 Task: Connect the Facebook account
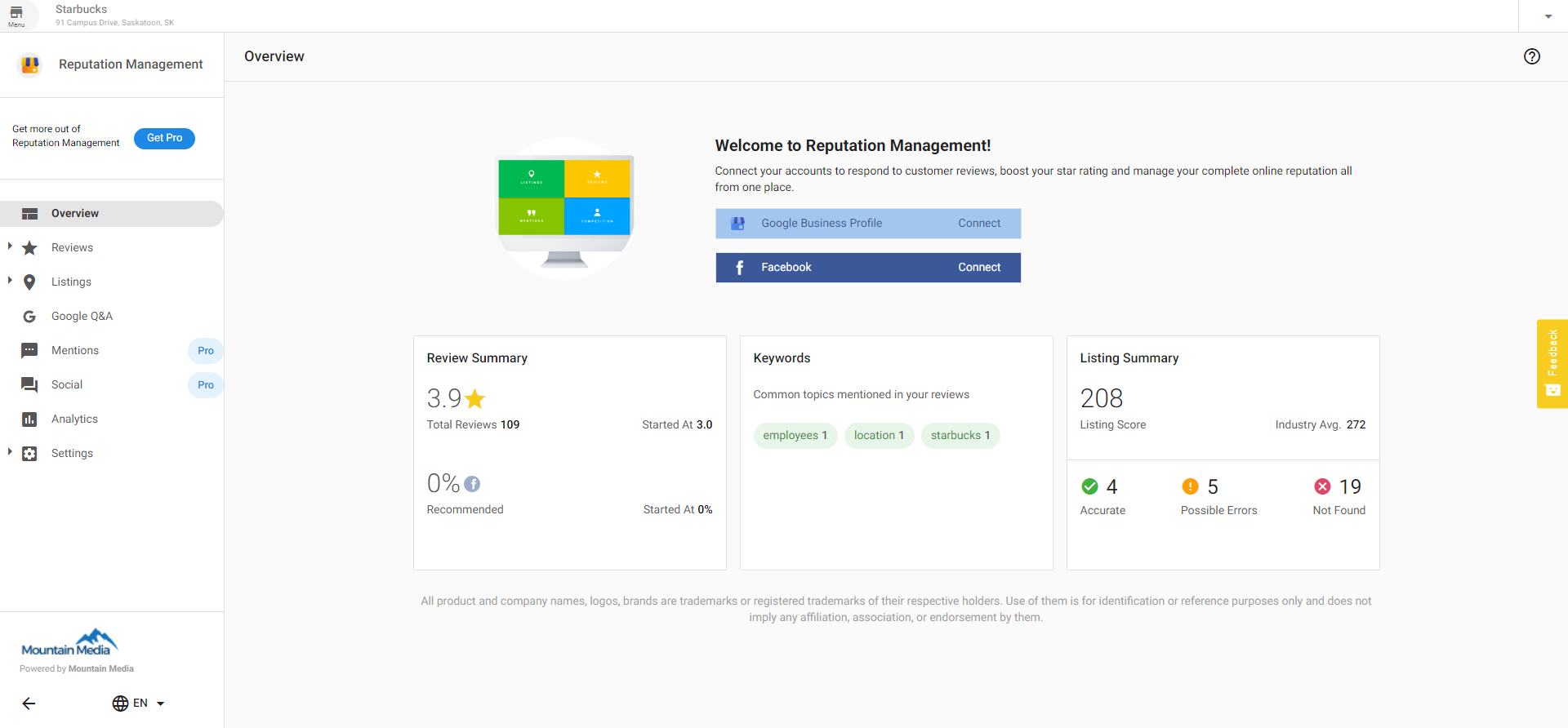[x=868, y=268]
